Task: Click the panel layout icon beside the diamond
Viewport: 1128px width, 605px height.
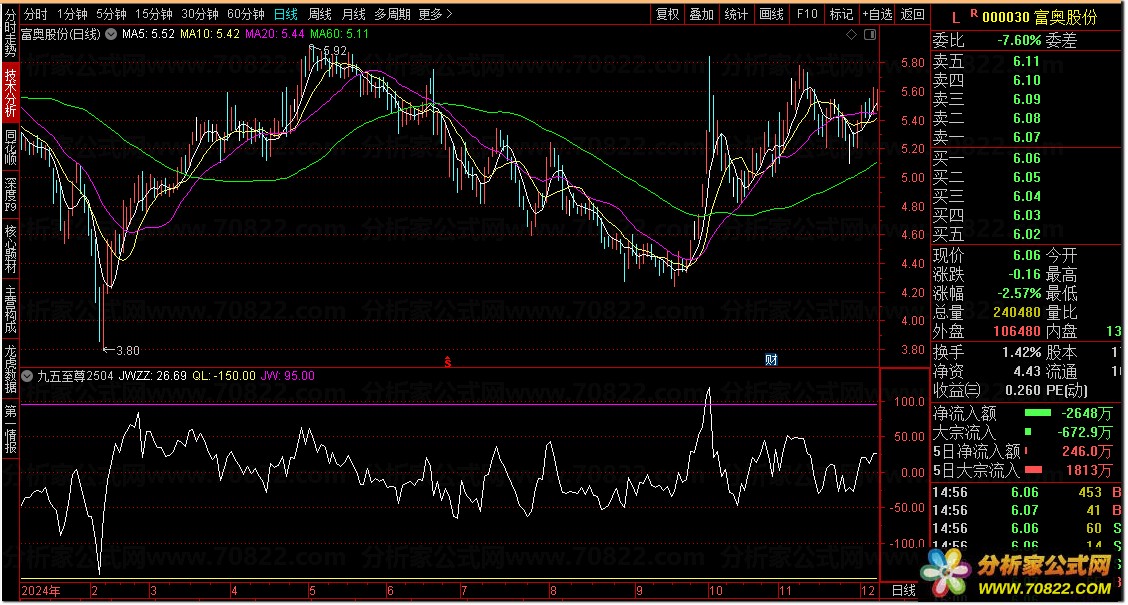Action: 868,34
